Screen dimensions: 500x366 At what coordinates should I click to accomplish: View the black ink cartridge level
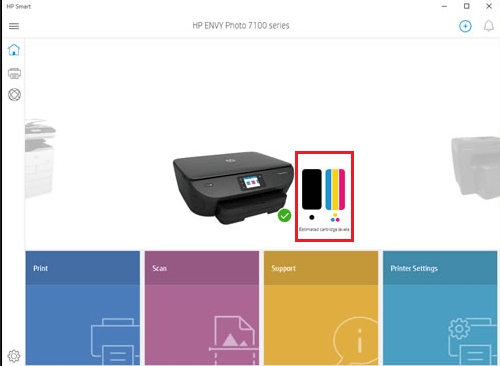click(x=312, y=189)
